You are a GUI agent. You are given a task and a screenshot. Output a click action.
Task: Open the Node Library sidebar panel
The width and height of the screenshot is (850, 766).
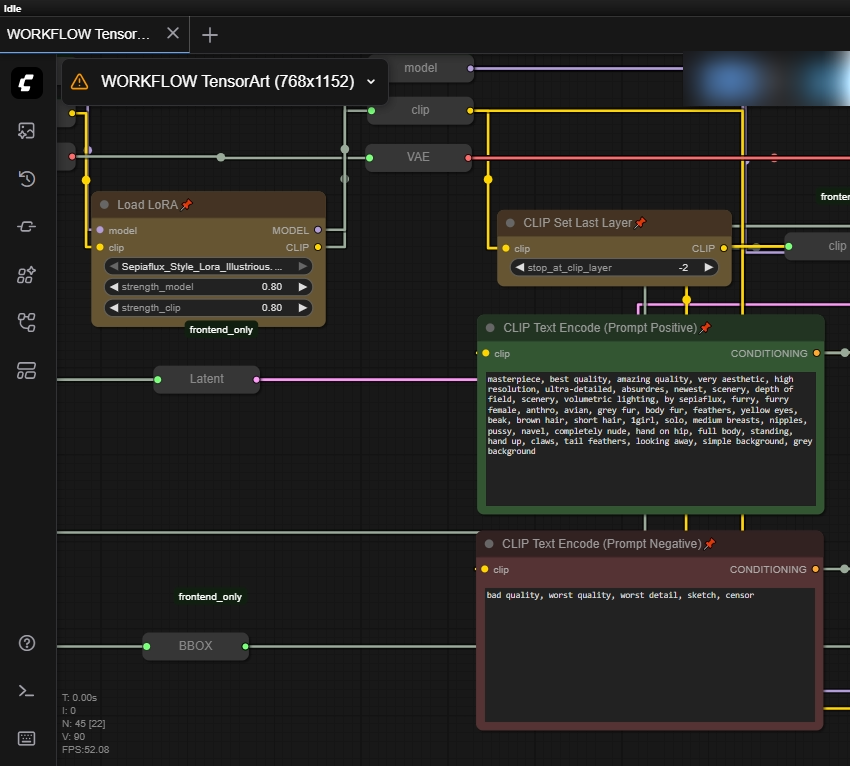26,226
